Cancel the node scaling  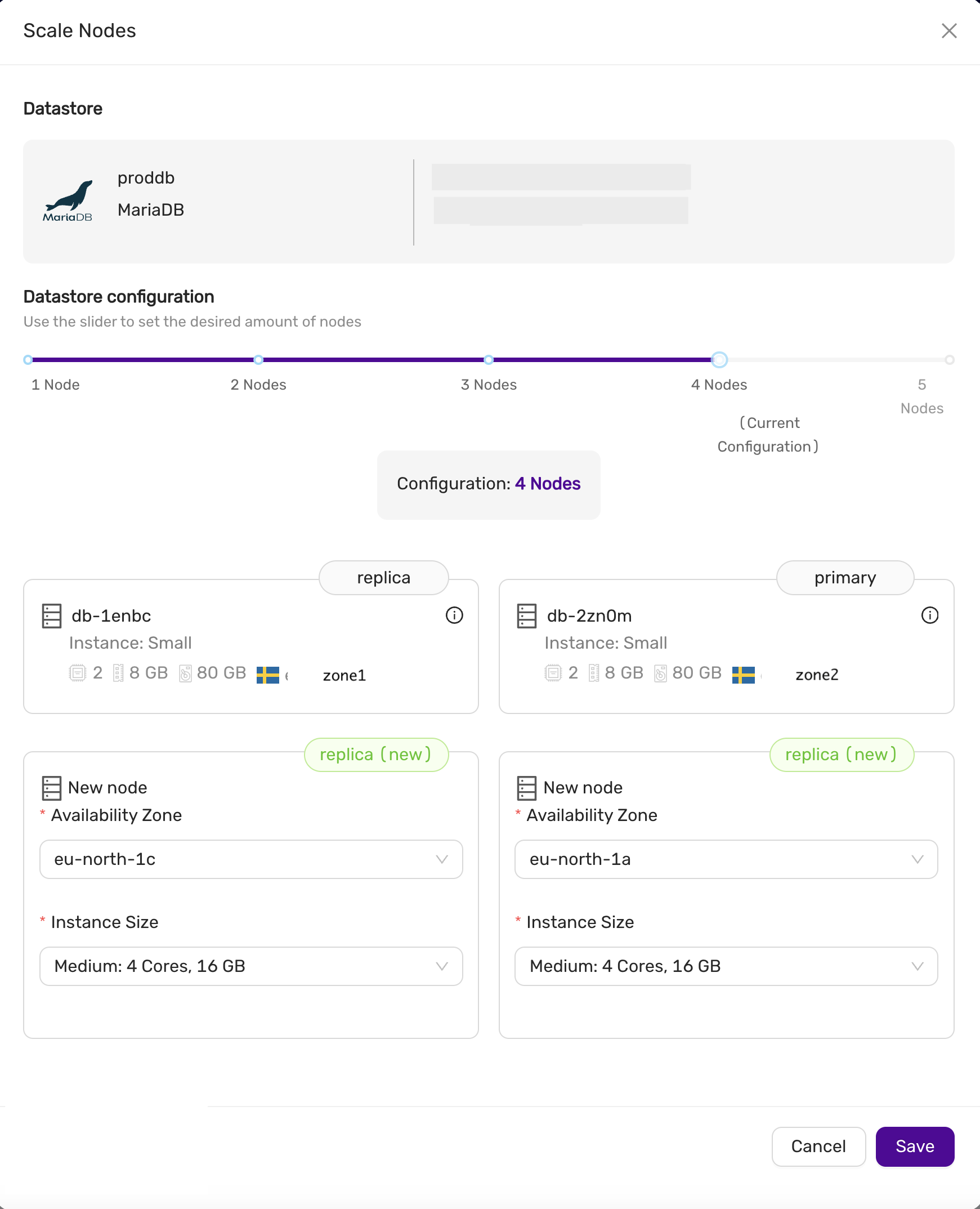coord(818,1146)
